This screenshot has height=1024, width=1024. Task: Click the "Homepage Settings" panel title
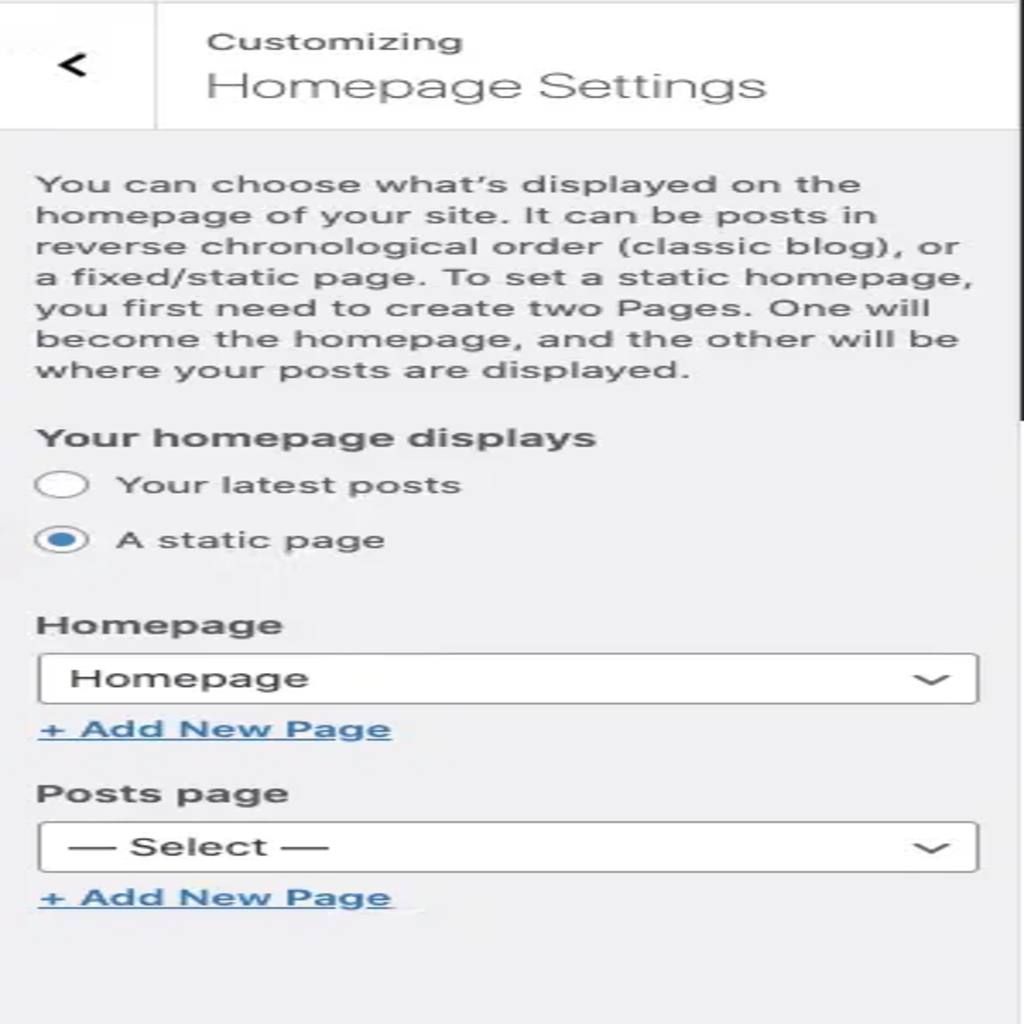pos(487,87)
